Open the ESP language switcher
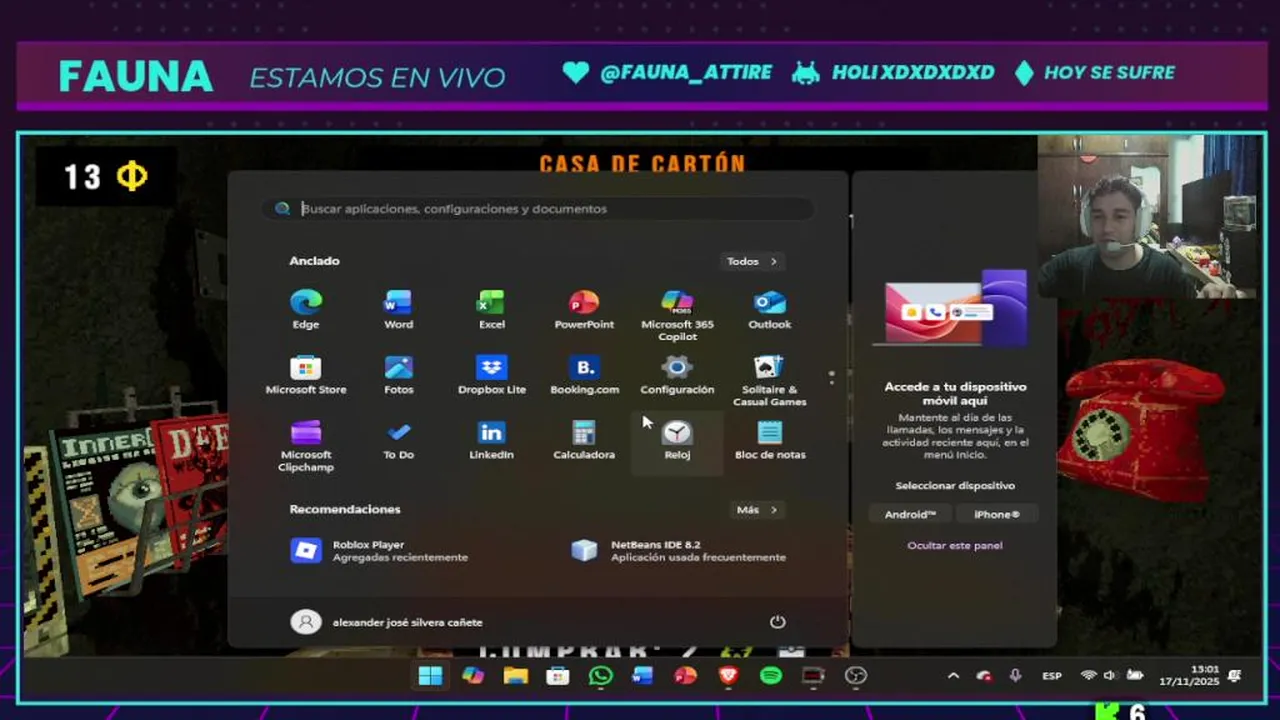The image size is (1280, 720). (1052, 676)
